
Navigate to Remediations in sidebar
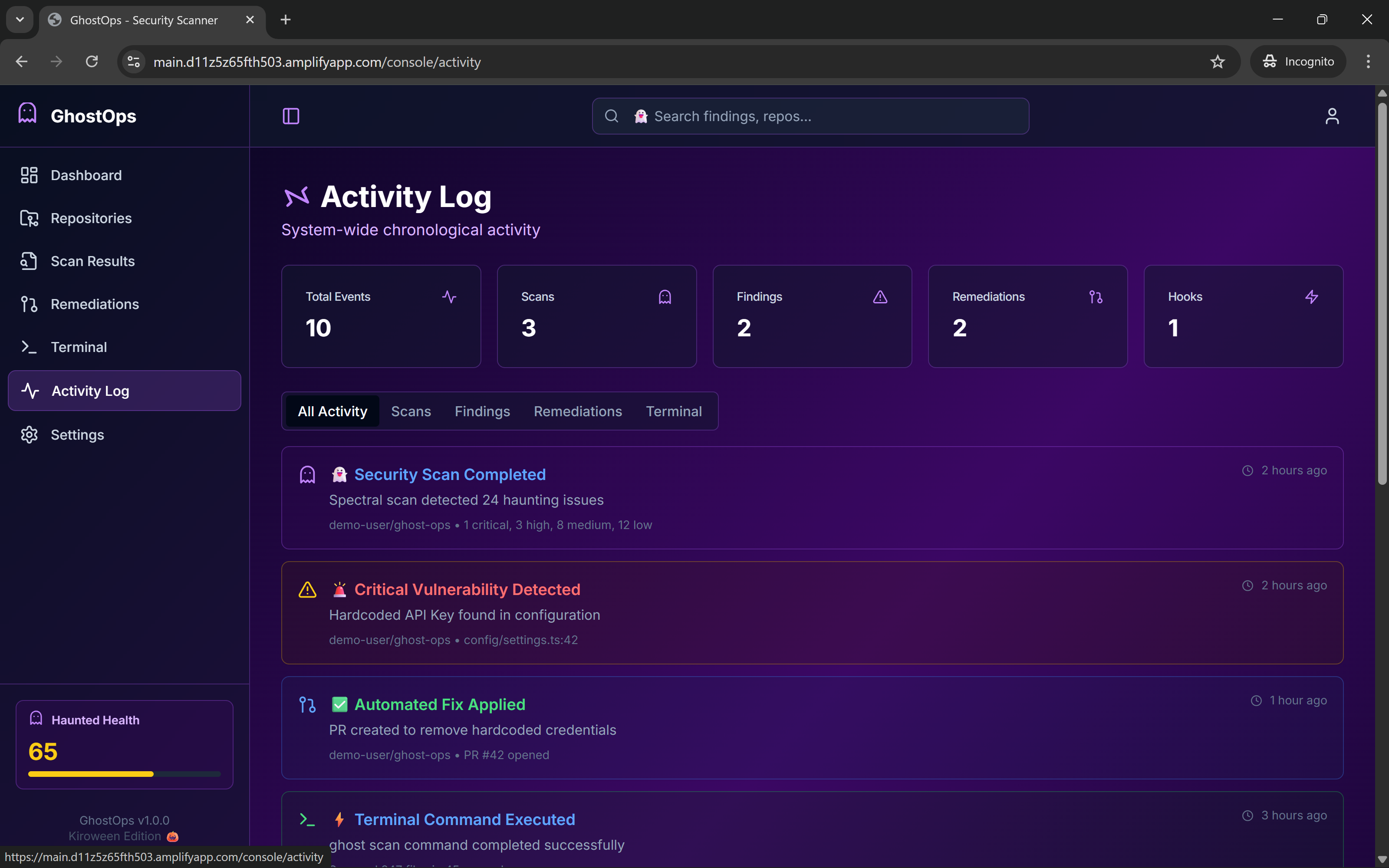95,304
